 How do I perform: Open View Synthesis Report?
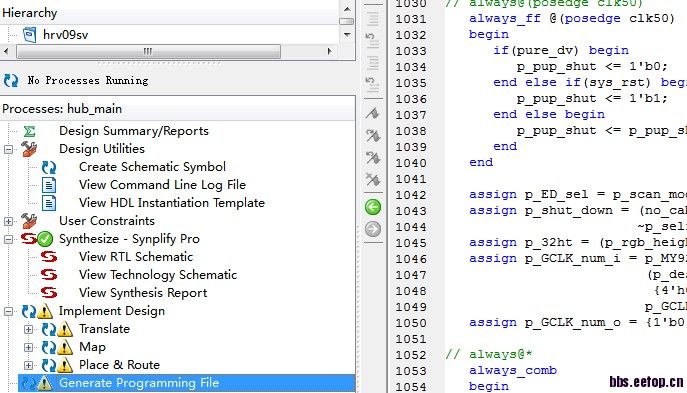pos(143,293)
